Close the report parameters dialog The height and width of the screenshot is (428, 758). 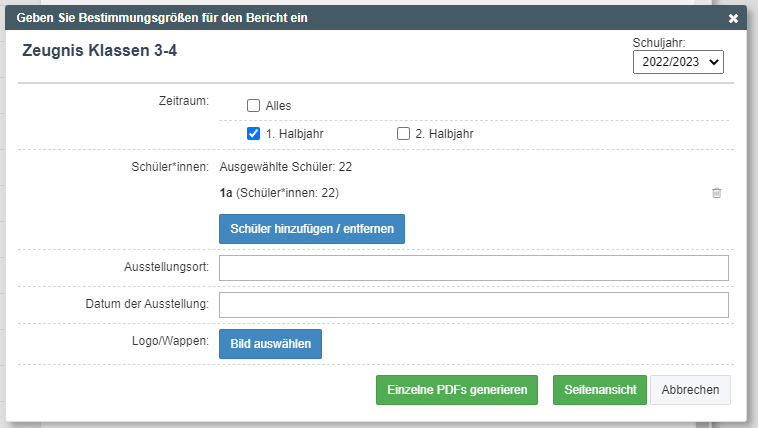733,18
